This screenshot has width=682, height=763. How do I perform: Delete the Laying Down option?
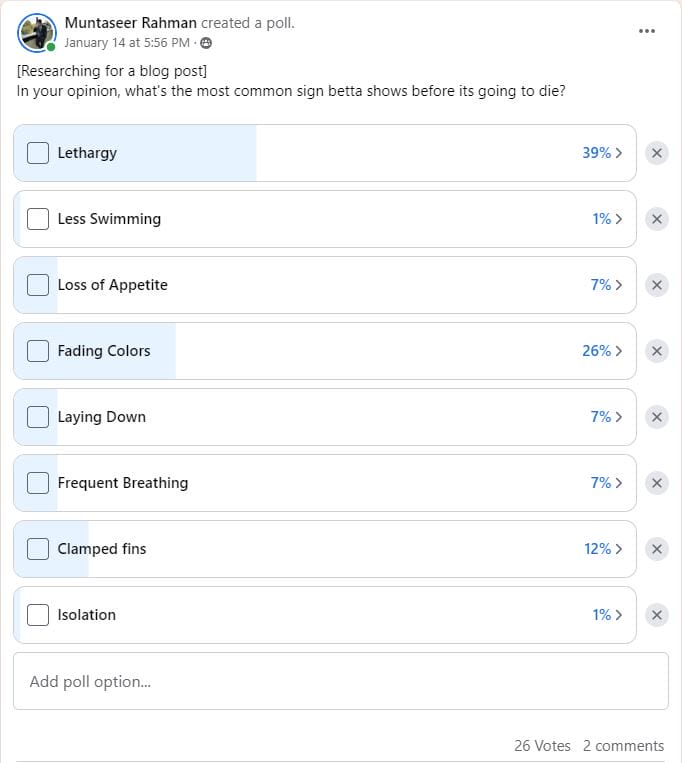(x=656, y=417)
